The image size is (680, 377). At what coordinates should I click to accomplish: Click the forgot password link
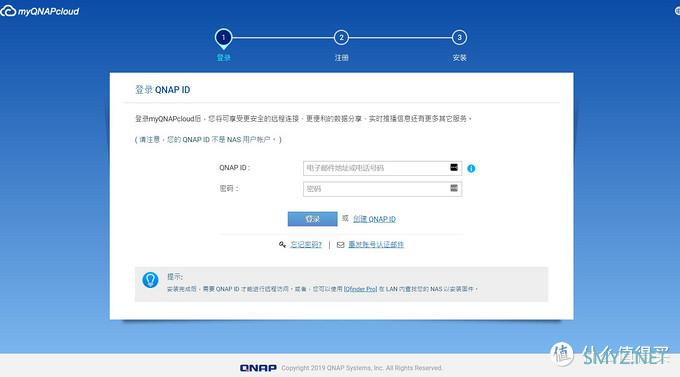(x=306, y=245)
